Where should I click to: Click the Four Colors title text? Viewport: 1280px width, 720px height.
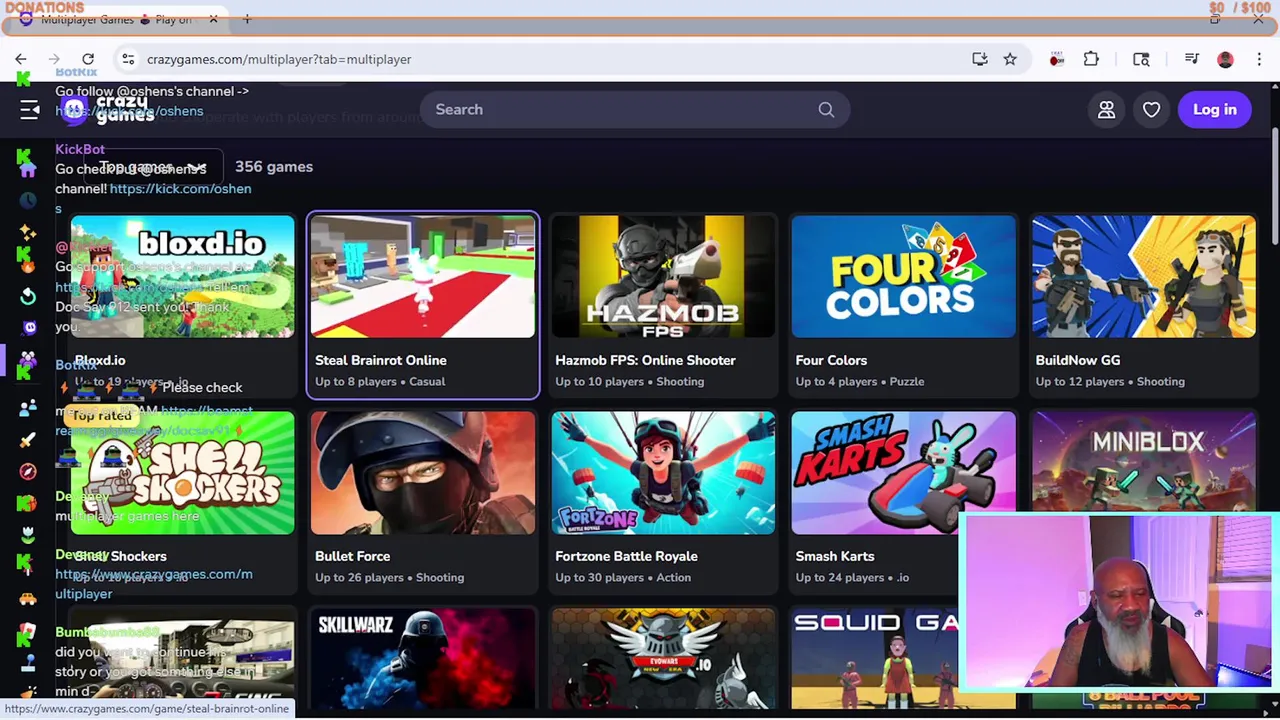[x=831, y=360]
